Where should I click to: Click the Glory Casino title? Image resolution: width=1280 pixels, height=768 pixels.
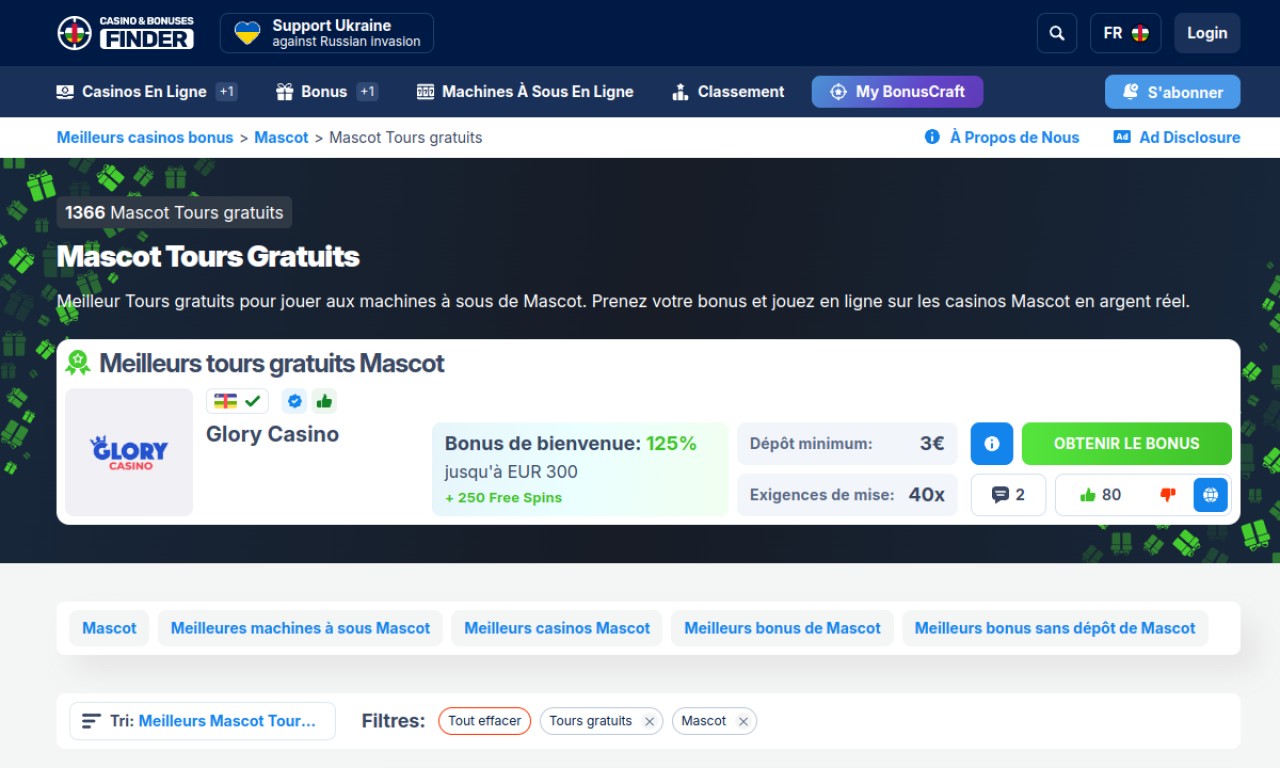pos(272,434)
